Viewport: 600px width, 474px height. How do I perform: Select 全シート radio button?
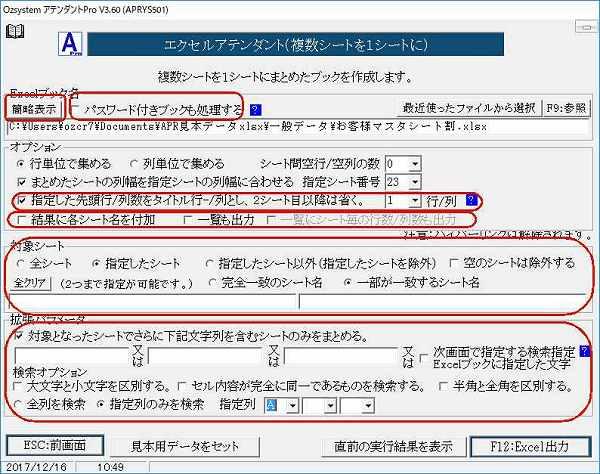[21, 263]
